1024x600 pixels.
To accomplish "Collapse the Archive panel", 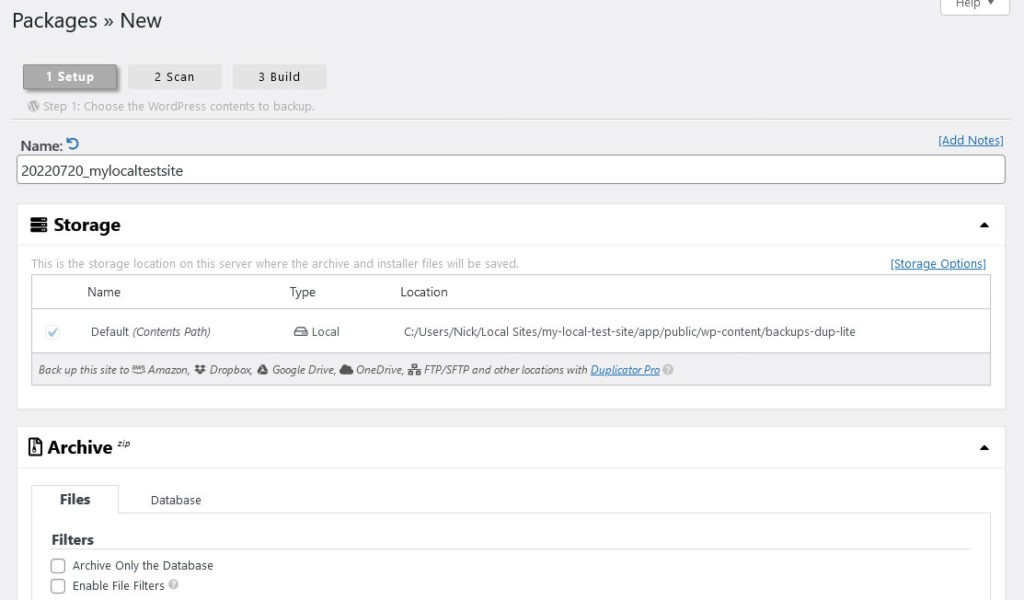I will coord(984,448).
